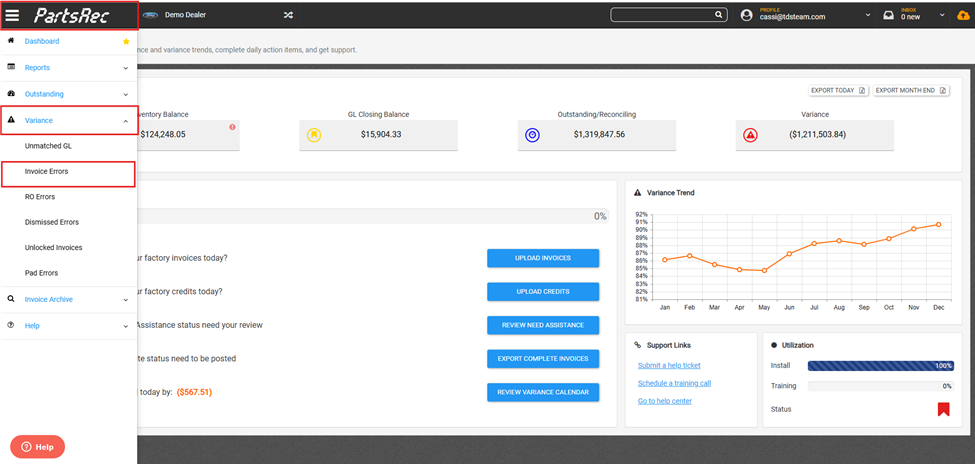Image resolution: width=975 pixels, height=464 pixels.
Task: Open RO Errors in sidebar
Action: click(40, 197)
